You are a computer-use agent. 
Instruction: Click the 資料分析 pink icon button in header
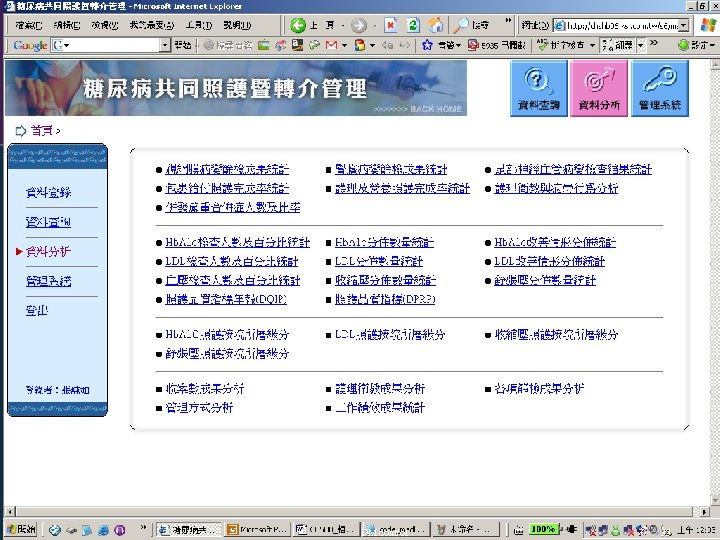tap(599, 88)
